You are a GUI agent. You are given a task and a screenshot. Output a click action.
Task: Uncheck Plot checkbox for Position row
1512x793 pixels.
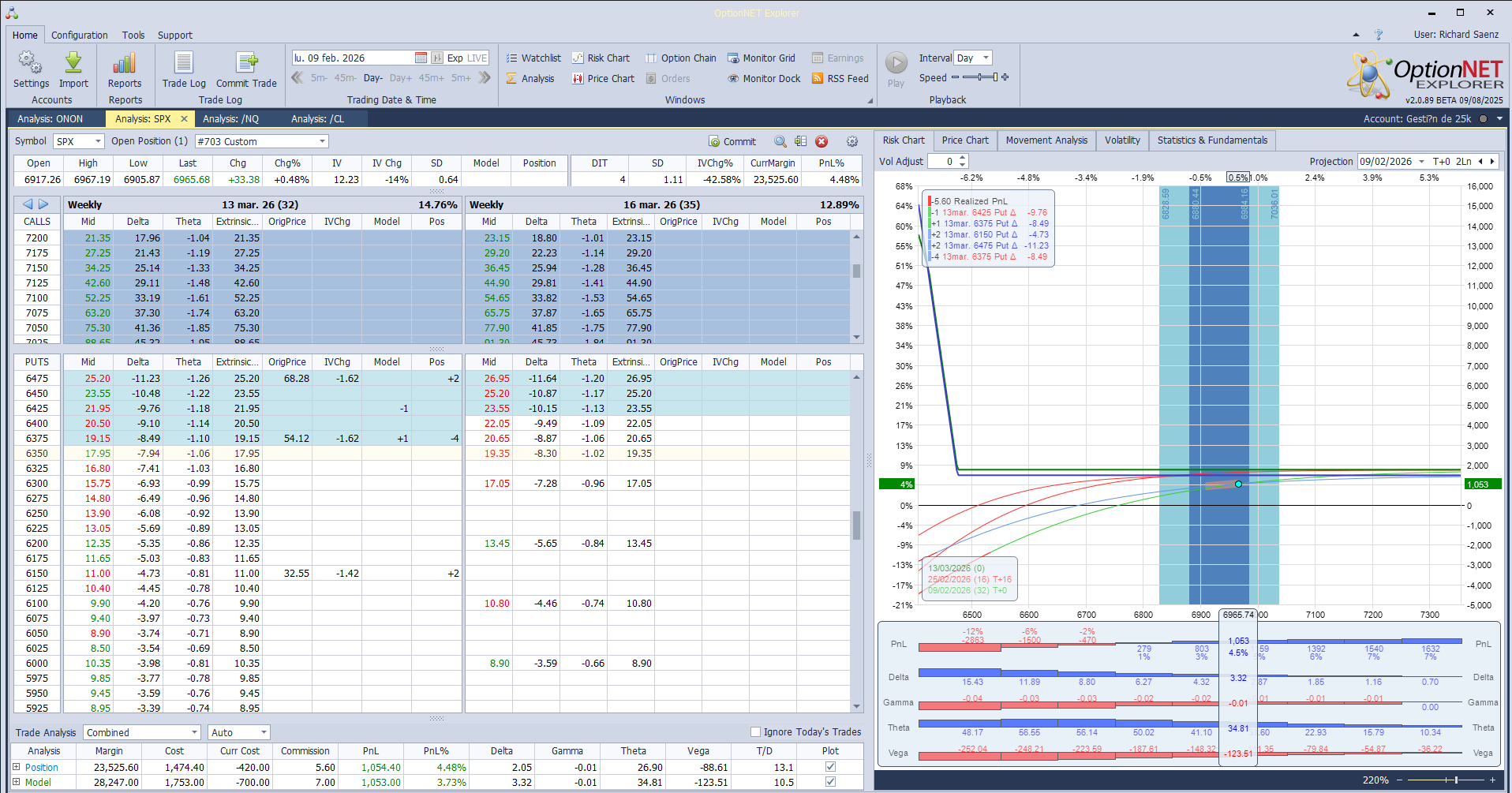click(x=830, y=766)
